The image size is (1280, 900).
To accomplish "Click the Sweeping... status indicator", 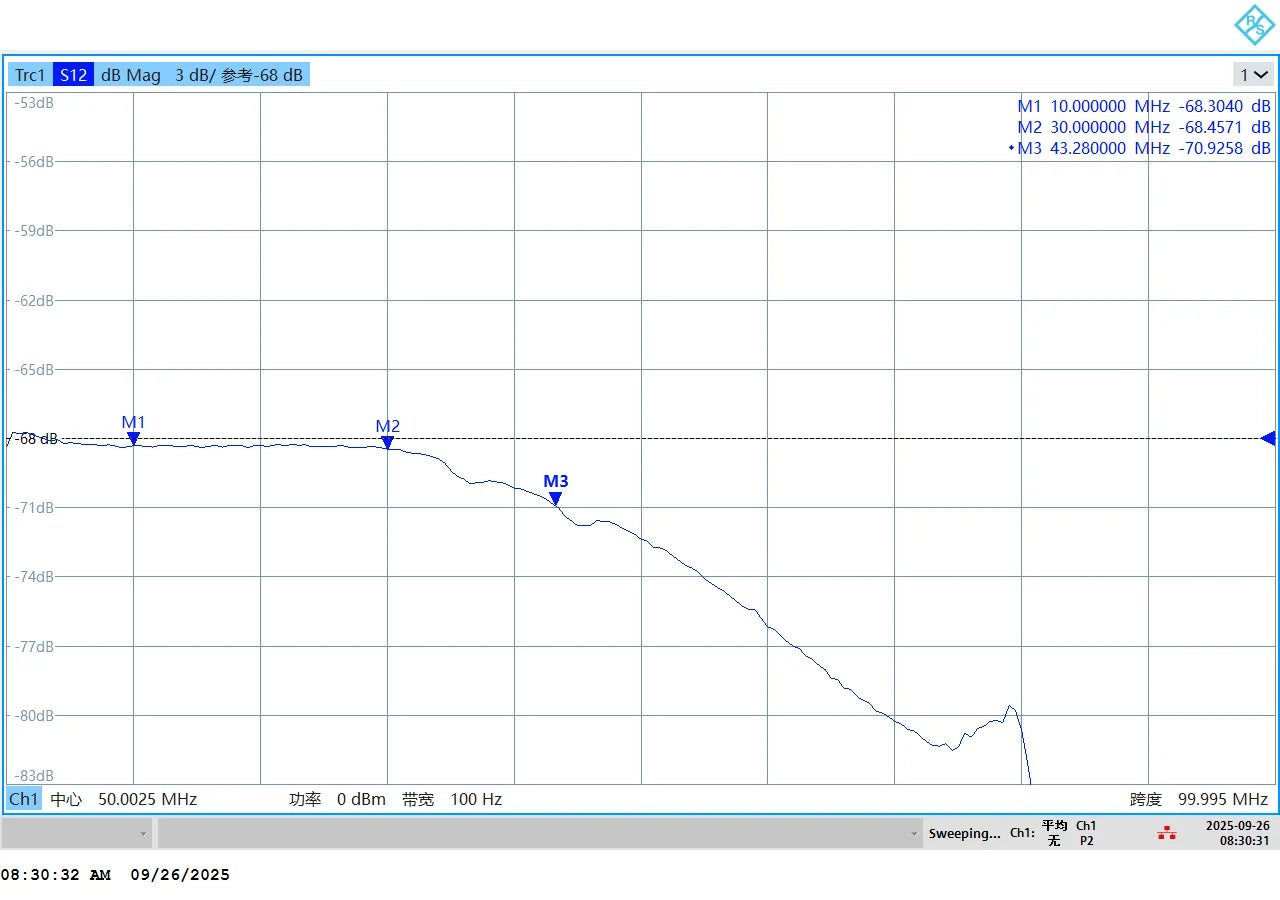I will coord(964,833).
